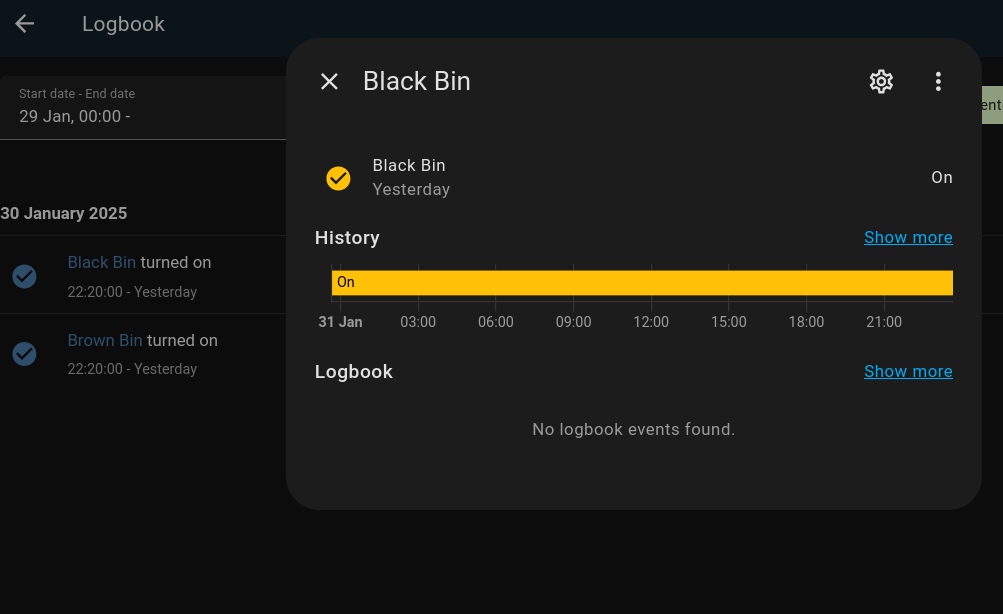The height and width of the screenshot is (614, 1003).
Task: Open Black Bin settings gear
Action: coord(881,82)
